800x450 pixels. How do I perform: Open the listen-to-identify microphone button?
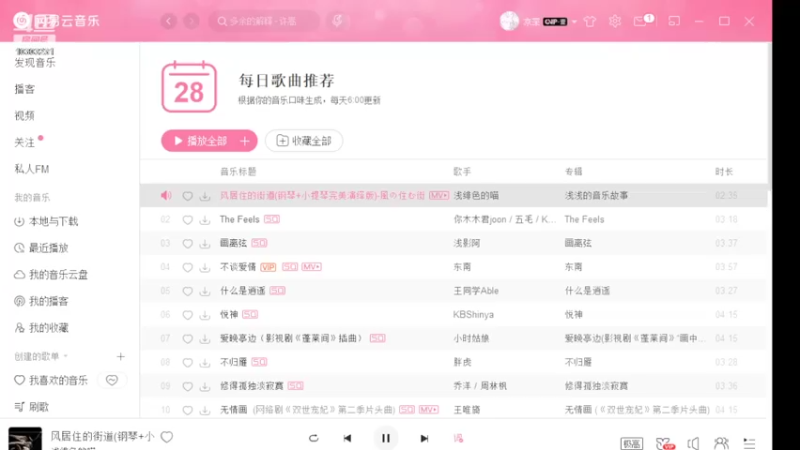(x=337, y=21)
